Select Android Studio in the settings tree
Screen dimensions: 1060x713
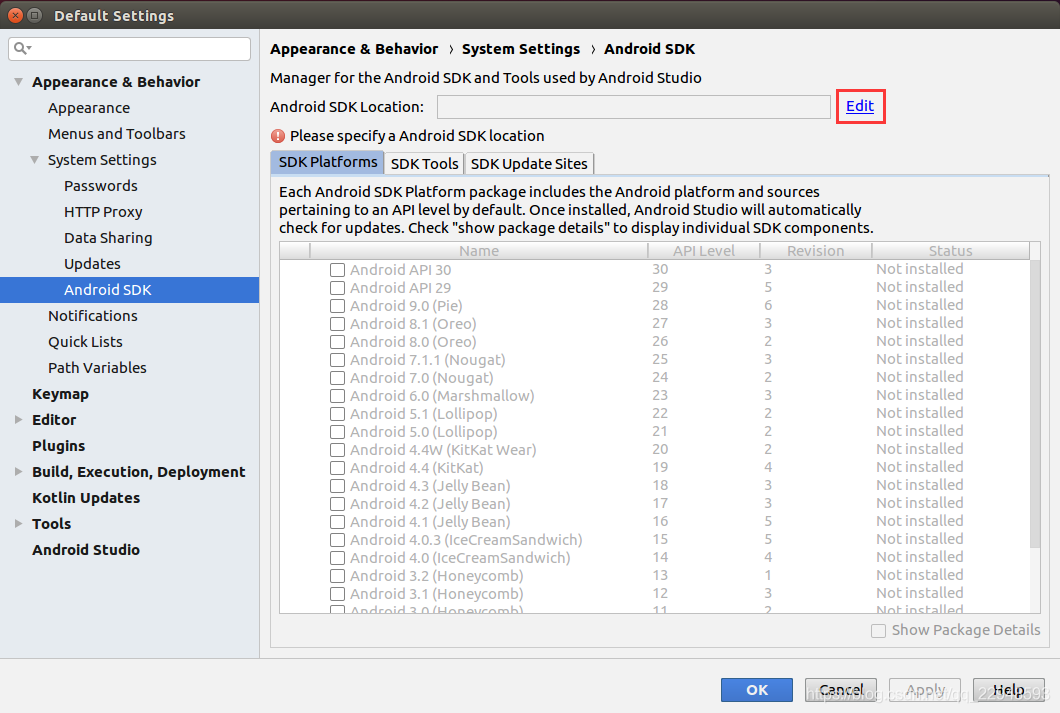(86, 550)
